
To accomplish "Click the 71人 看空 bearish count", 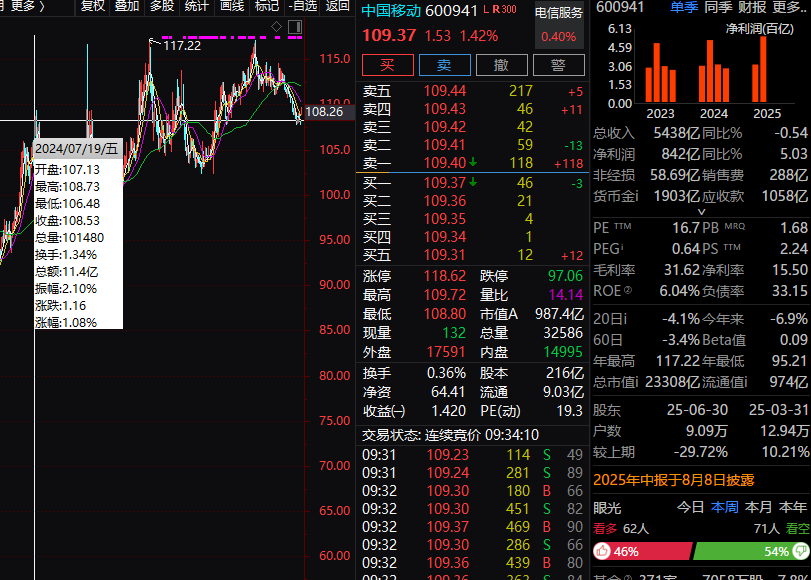I will pyautogui.click(x=782, y=529).
